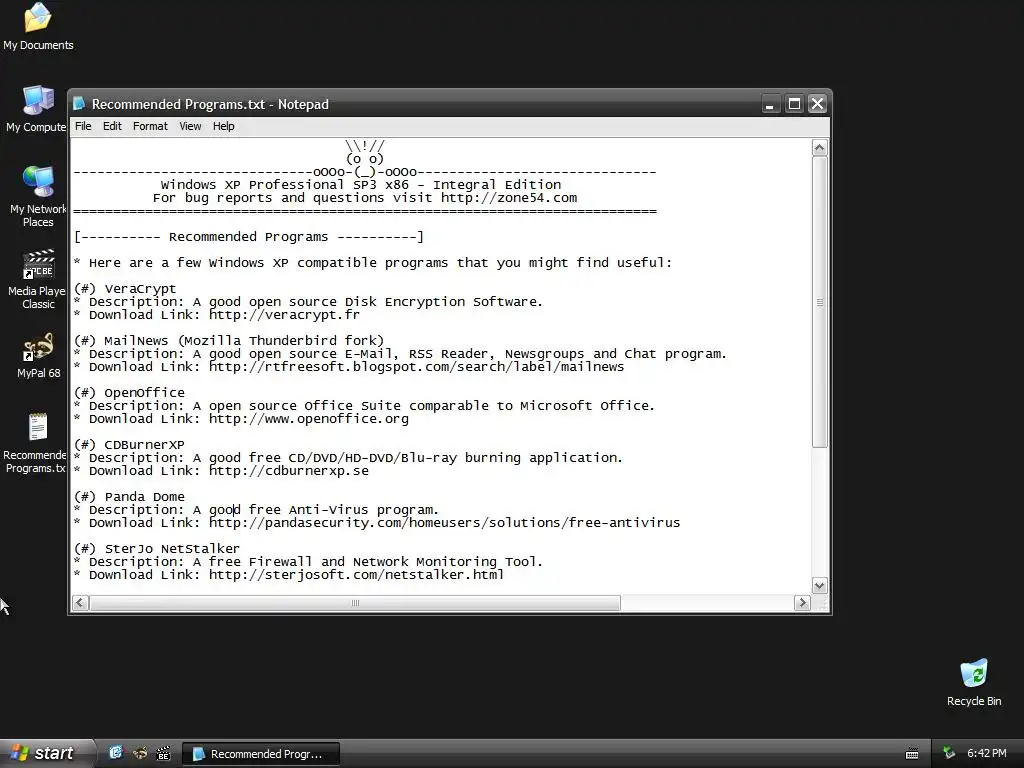Image resolution: width=1024 pixels, height=768 pixels.
Task: Click the CDBurnerXP heading line
Action: pos(129,445)
